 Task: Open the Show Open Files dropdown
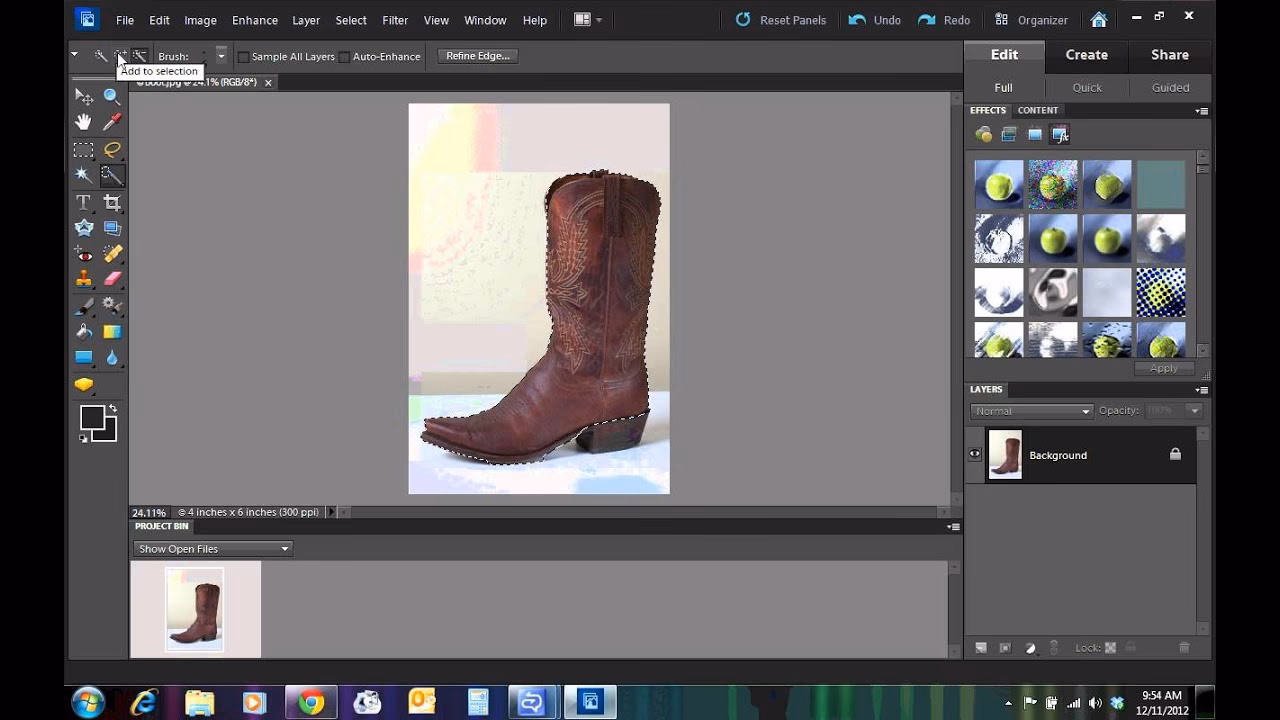(212, 548)
